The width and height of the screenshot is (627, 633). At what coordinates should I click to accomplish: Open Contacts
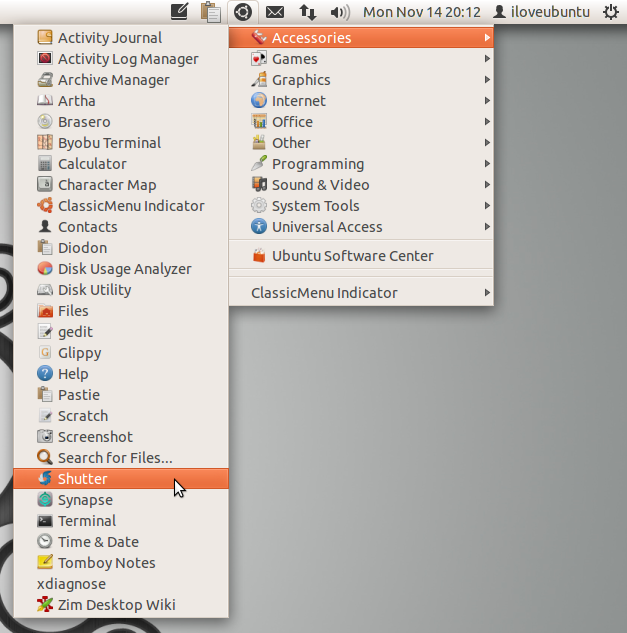[121, 226]
